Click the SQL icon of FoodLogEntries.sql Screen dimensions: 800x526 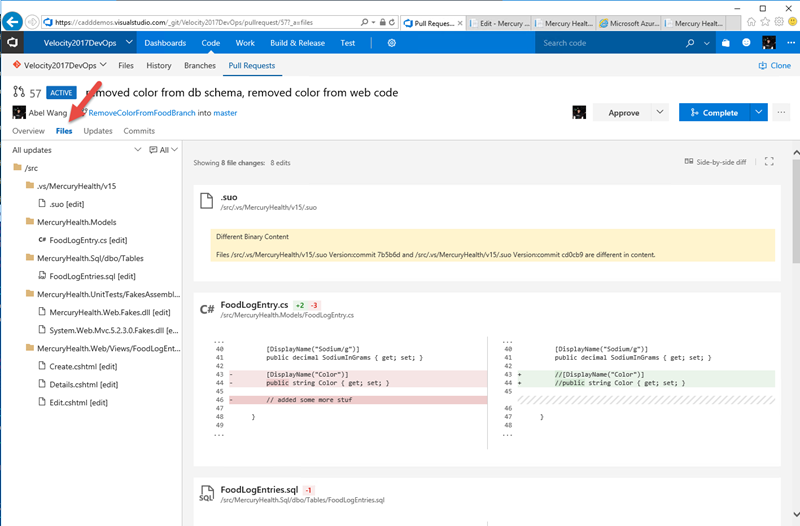coord(206,494)
